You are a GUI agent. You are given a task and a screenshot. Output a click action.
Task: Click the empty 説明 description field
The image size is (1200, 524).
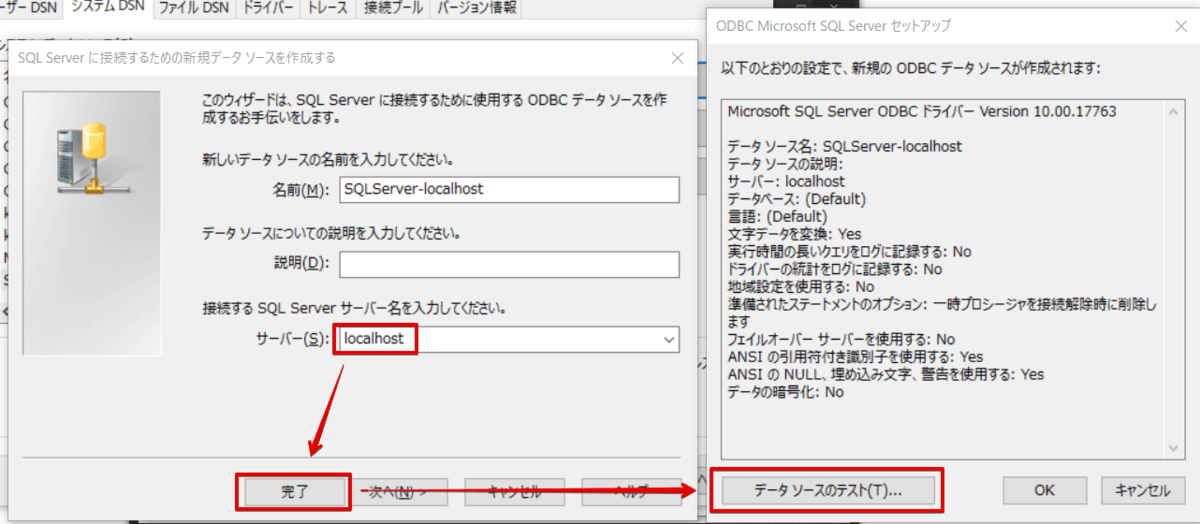click(509, 264)
